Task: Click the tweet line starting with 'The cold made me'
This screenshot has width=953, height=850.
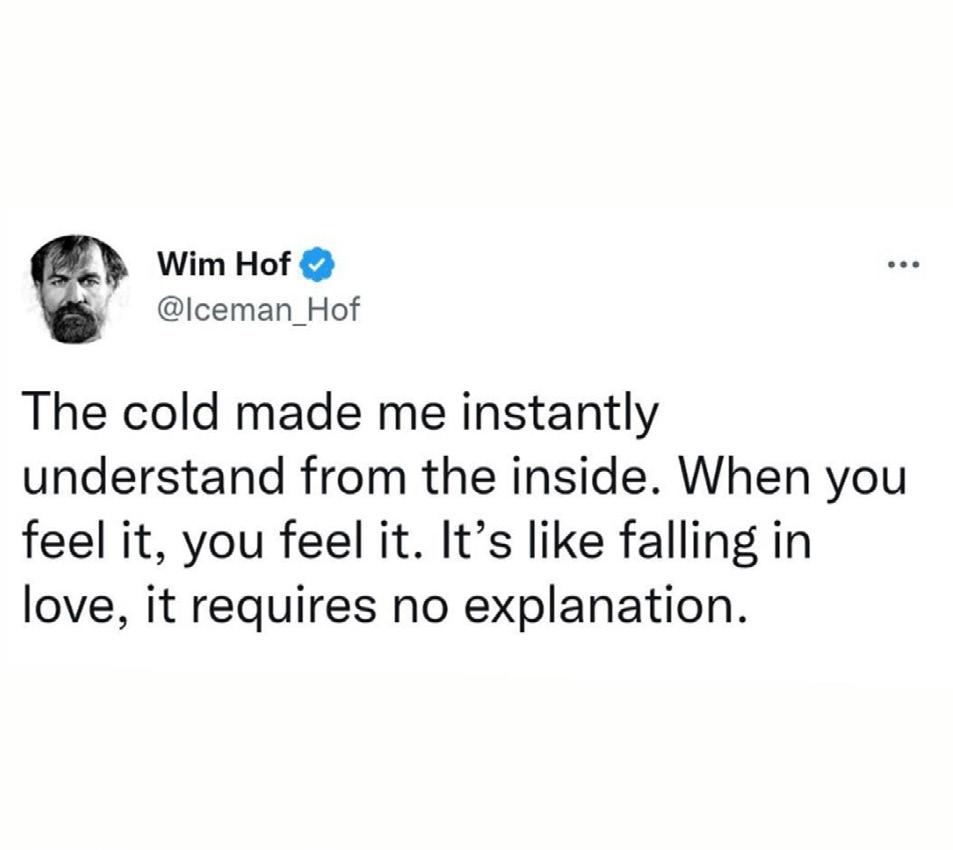Action: (x=341, y=413)
